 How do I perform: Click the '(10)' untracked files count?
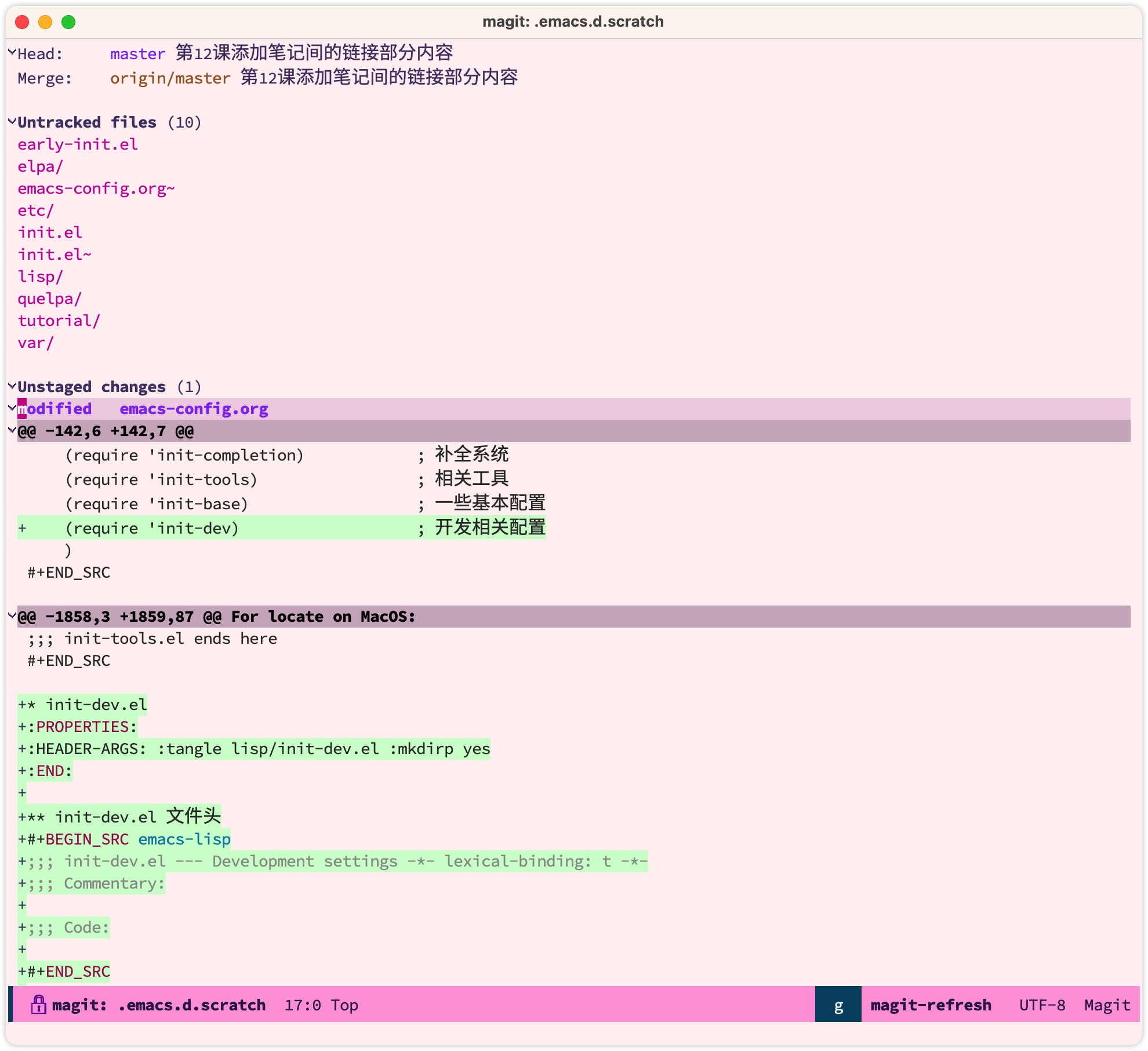tap(184, 122)
